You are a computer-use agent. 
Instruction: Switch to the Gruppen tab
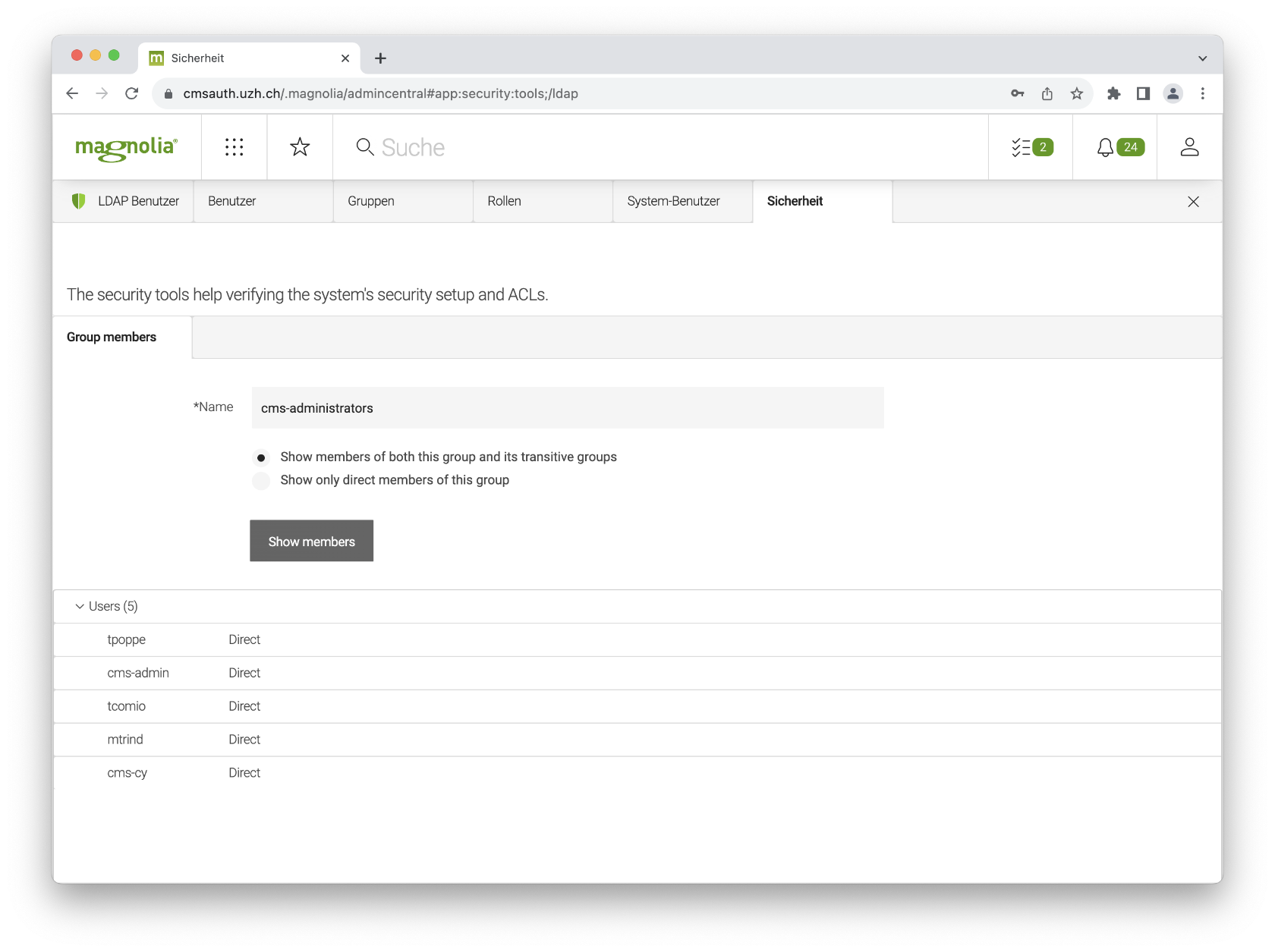click(x=371, y=201)
